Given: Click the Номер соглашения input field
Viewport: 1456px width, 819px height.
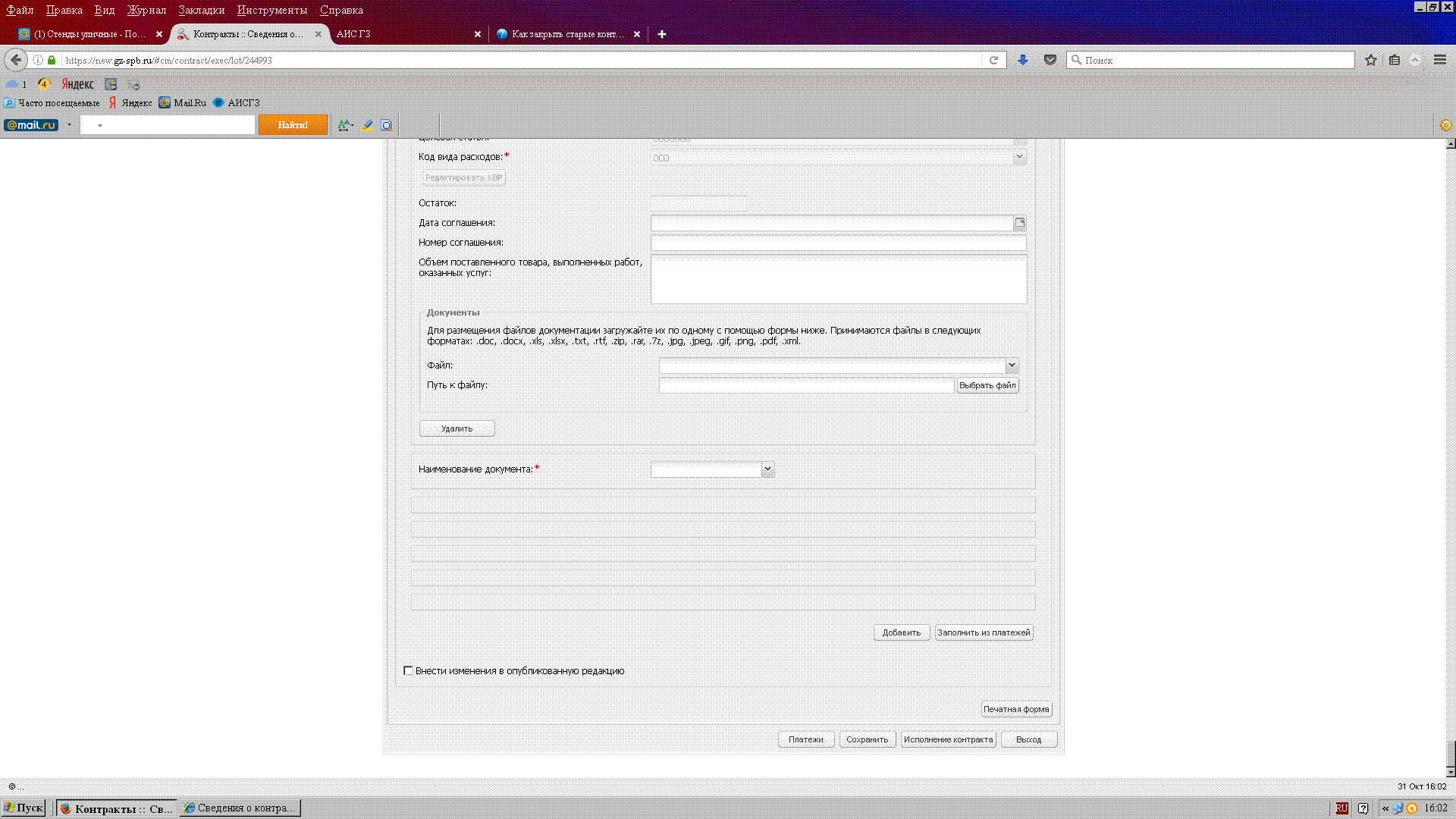Looking at the screenshot, I should 838,243.
